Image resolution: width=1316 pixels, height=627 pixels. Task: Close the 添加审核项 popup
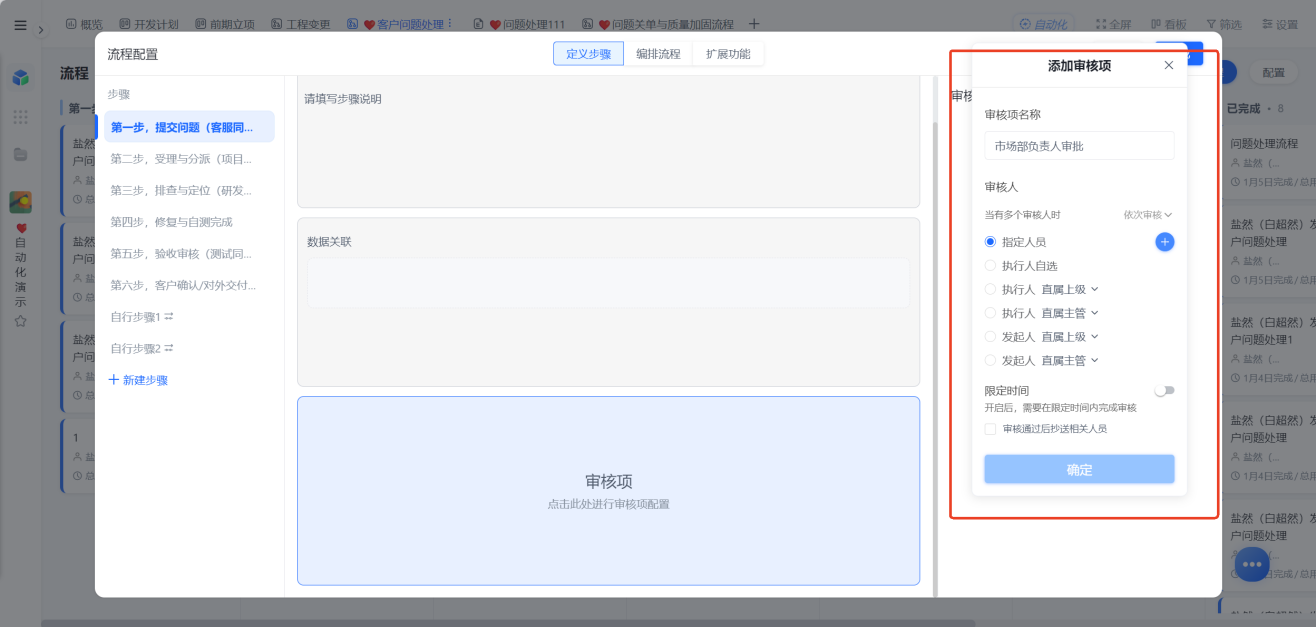click(1168, 65)
